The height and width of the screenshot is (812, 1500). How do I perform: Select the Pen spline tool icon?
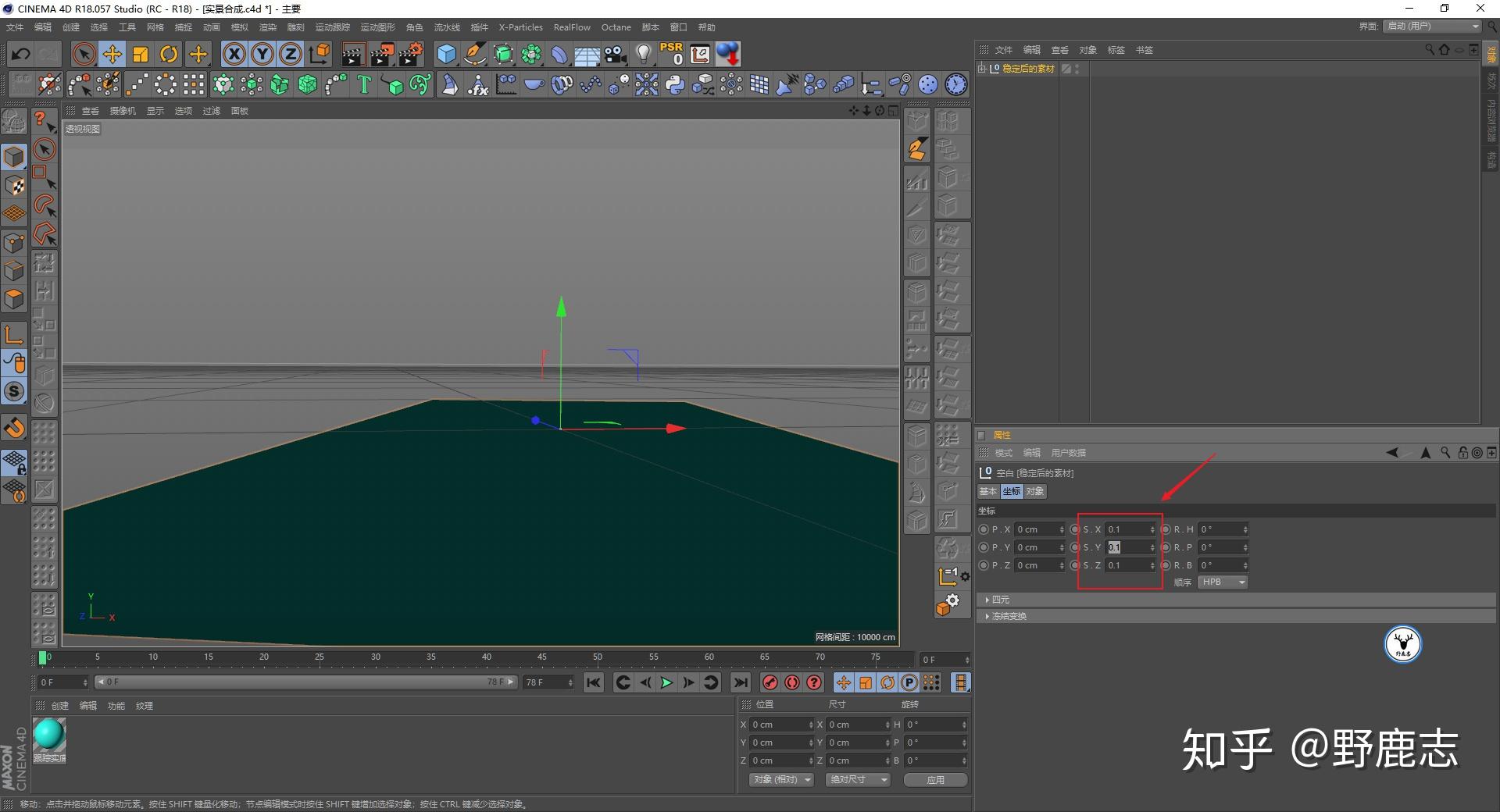(474, 53)
